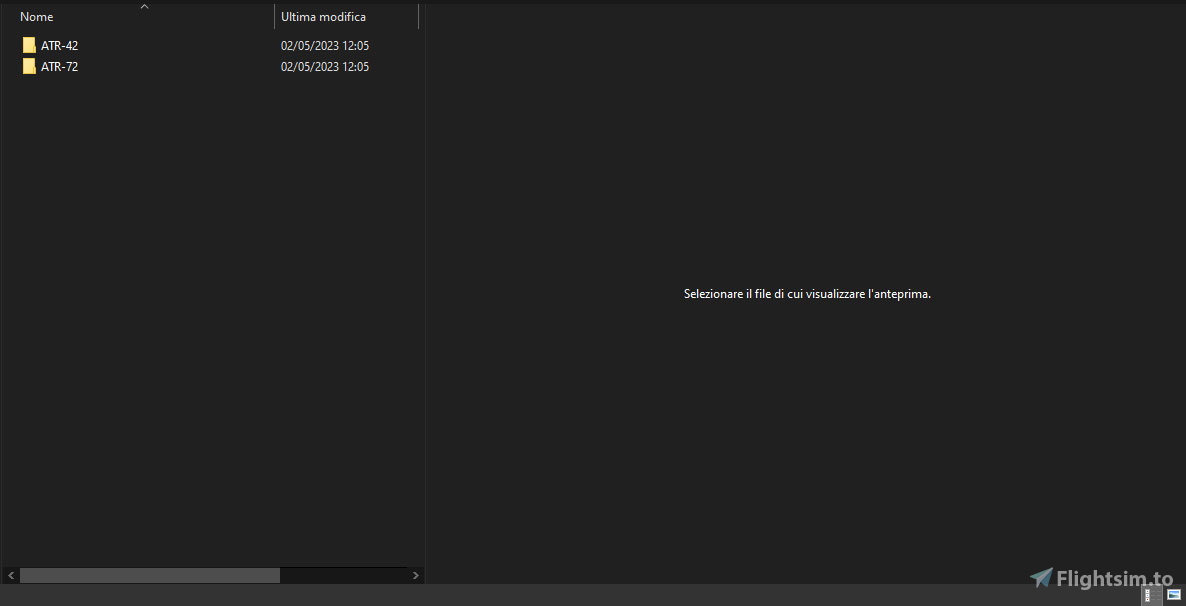Switch to details view in status bar
The image size is (1186, 606).
[x=1152, y=595]
